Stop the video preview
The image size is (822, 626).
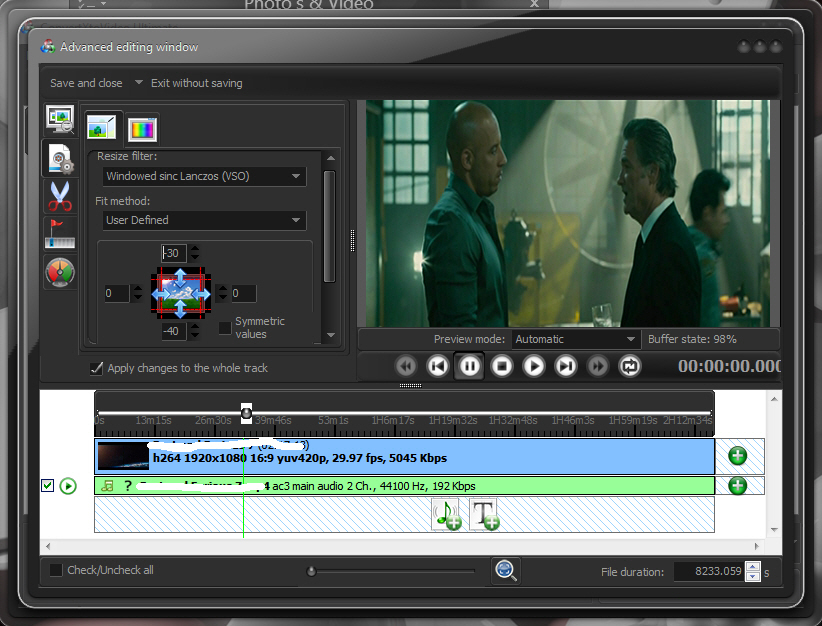[x=502, y=366]
